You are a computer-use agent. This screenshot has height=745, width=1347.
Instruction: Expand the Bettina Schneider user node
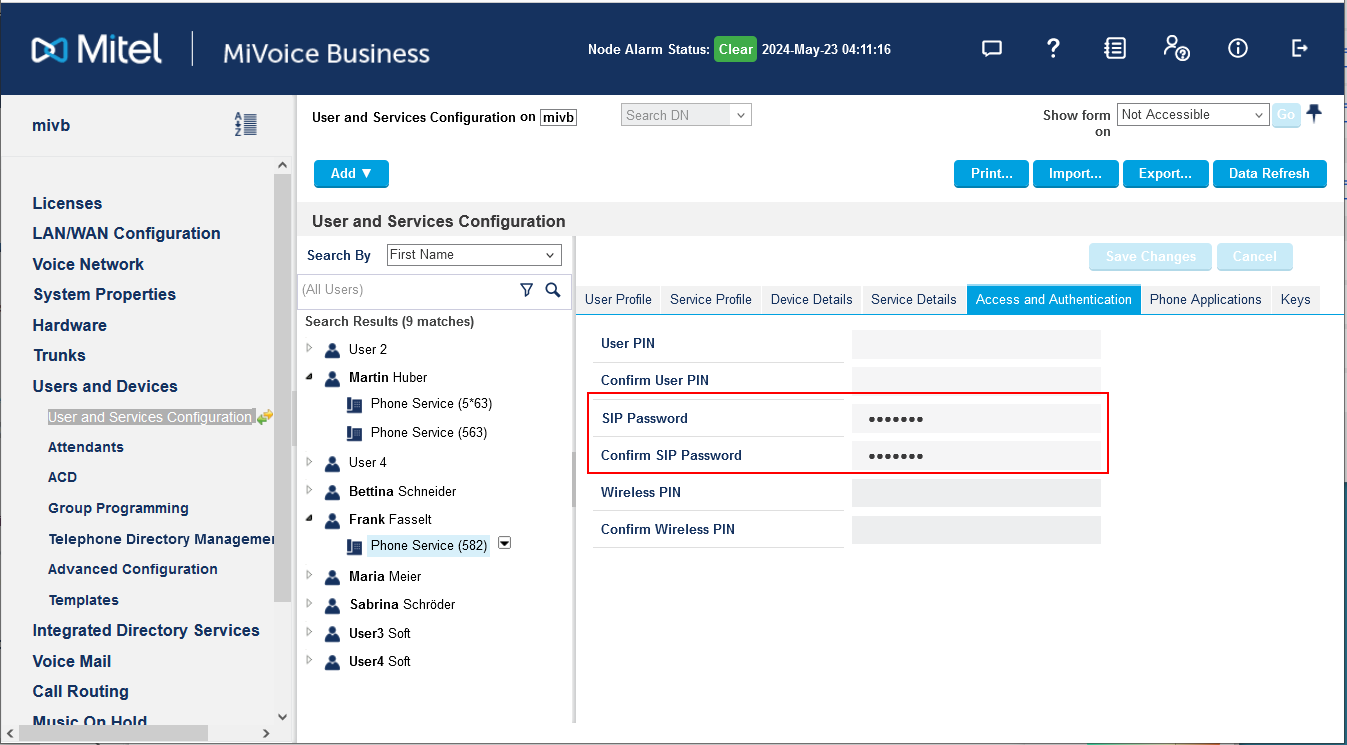pos(309,491)
